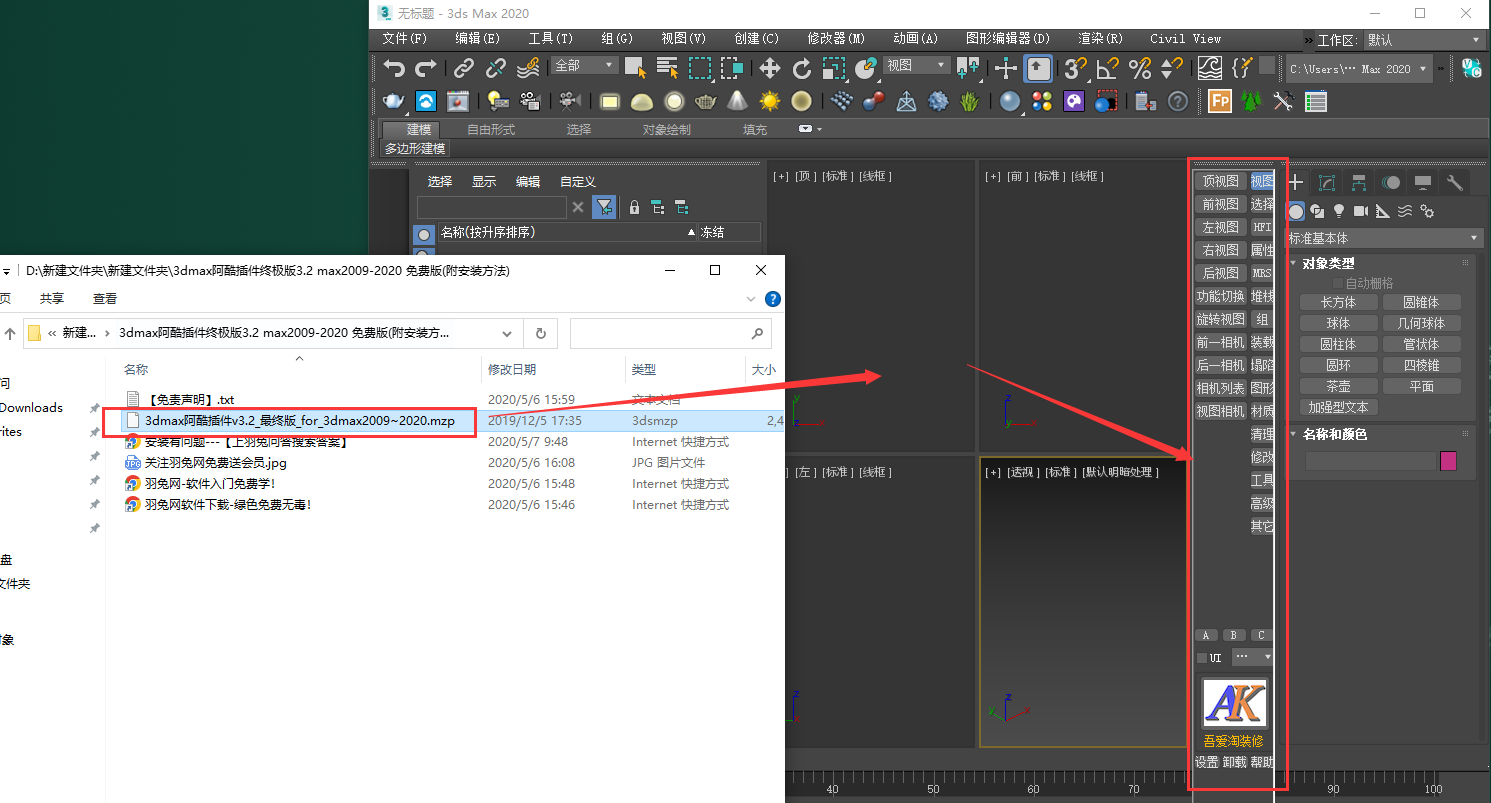This screenshot has height=803, width=1491.
Task: Click the Utilities wrench panel icon
Action: (1455, 182)
